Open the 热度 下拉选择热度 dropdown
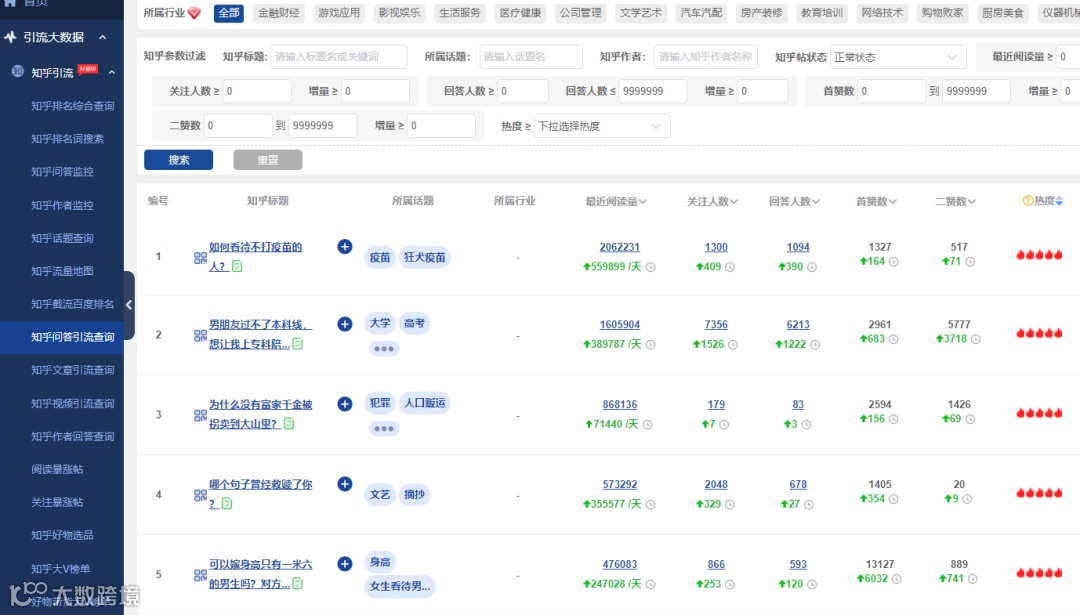Viewport: 1080px width, 615px height. tap(601, 126)
